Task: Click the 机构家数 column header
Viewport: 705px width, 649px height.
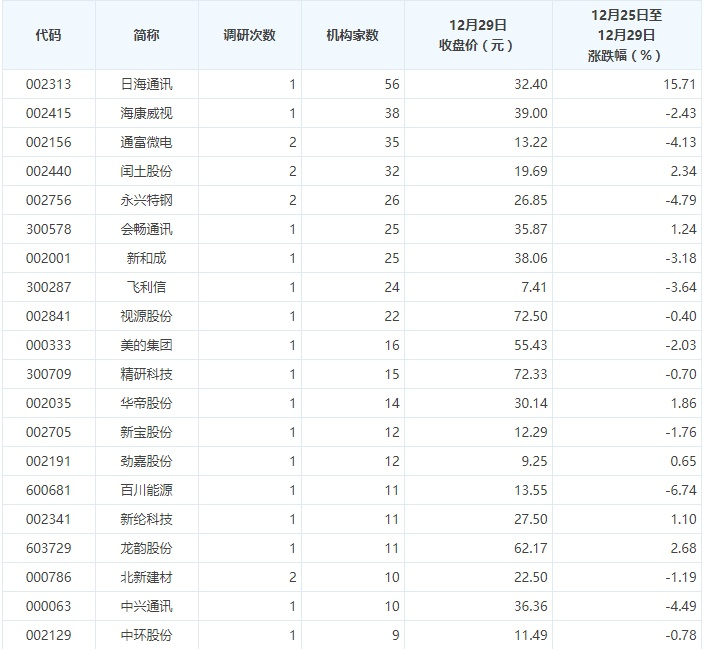Action: point(352,35)
